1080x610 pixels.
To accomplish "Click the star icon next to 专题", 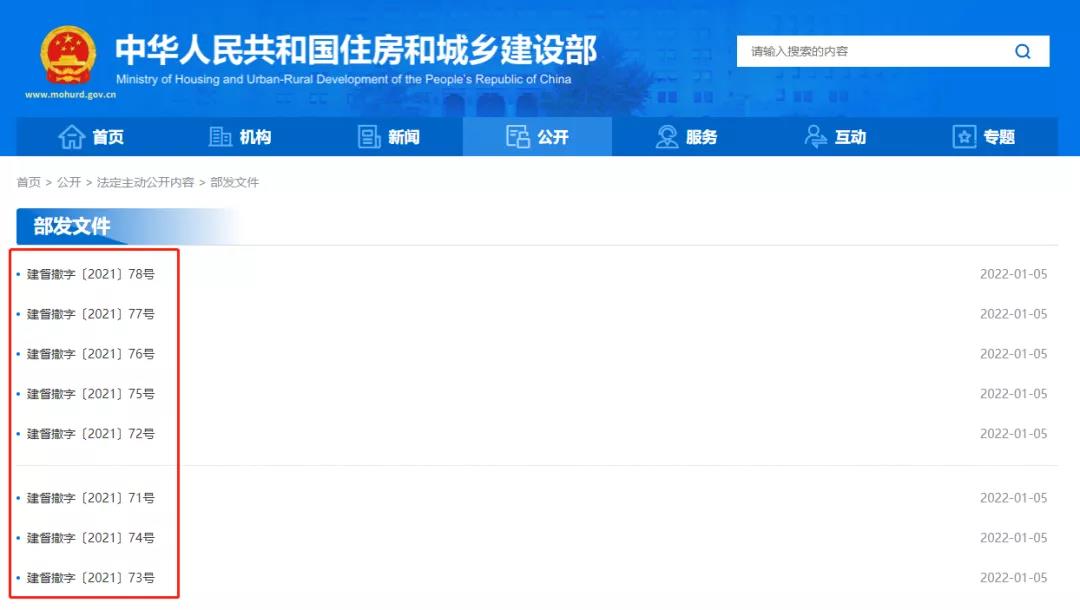I will tap(964, 137).
